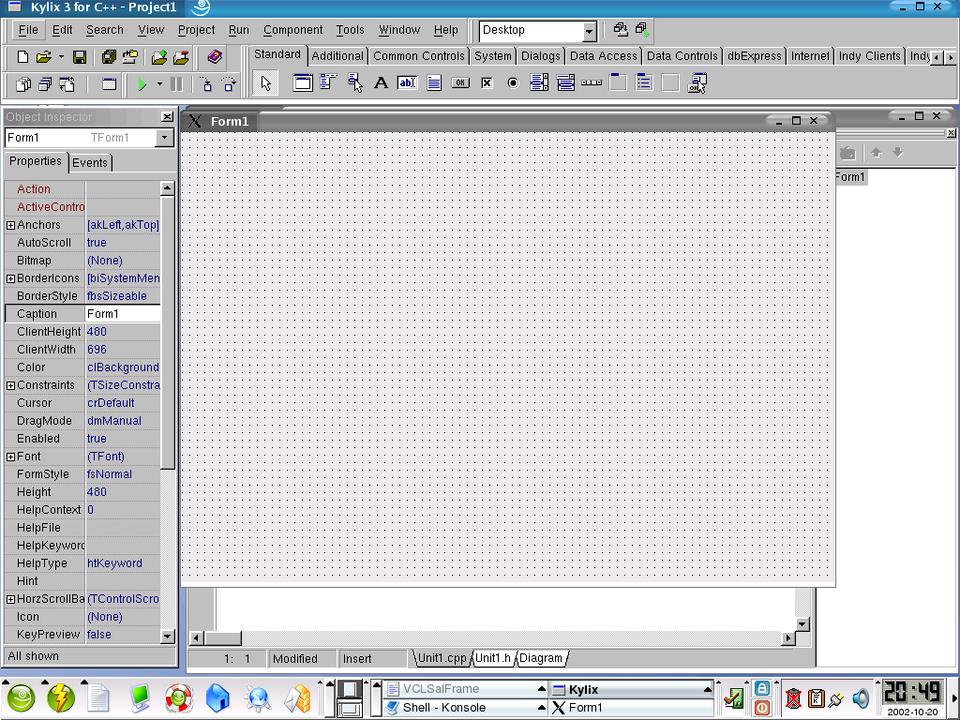Select the Label component in the palette
960x720 pixels.
tap(381, 83)
